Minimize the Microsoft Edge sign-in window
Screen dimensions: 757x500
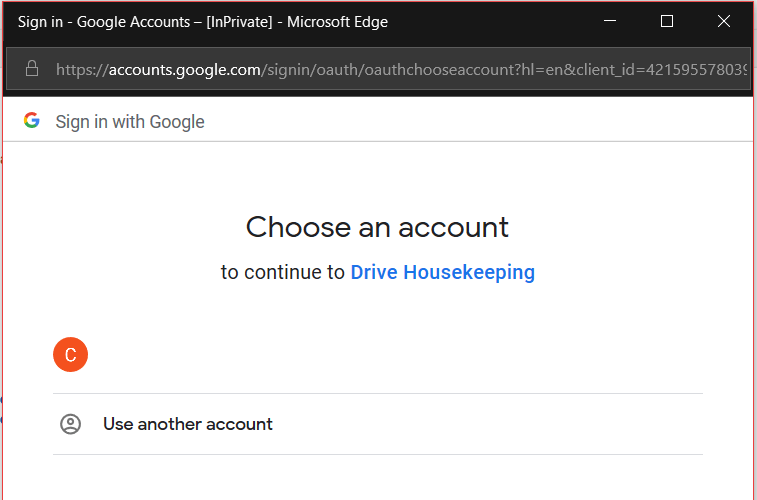coord(610,21)
